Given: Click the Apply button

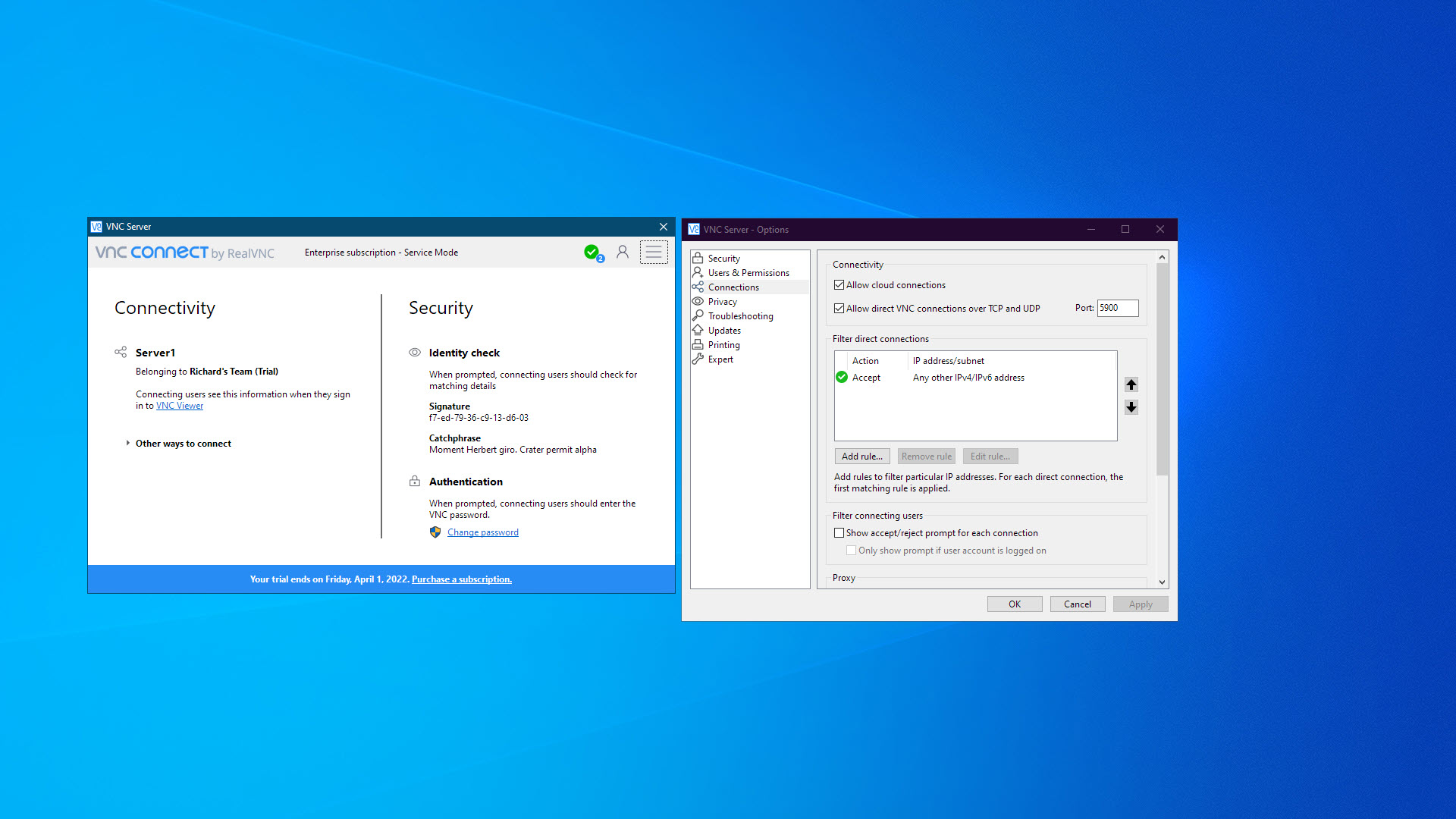Looking at the screenshot, I should coord(1141,604).
